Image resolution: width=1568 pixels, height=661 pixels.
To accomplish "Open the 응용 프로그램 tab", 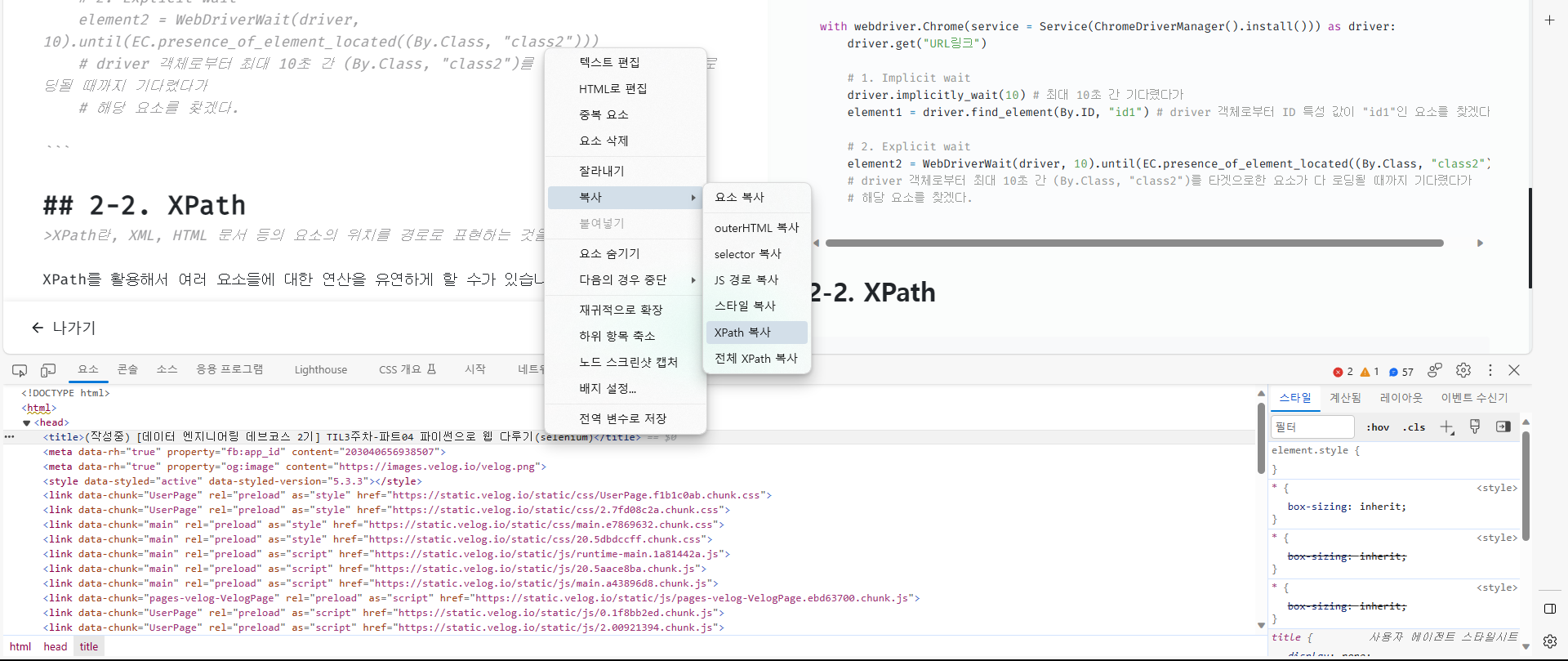I will (229, 369).
